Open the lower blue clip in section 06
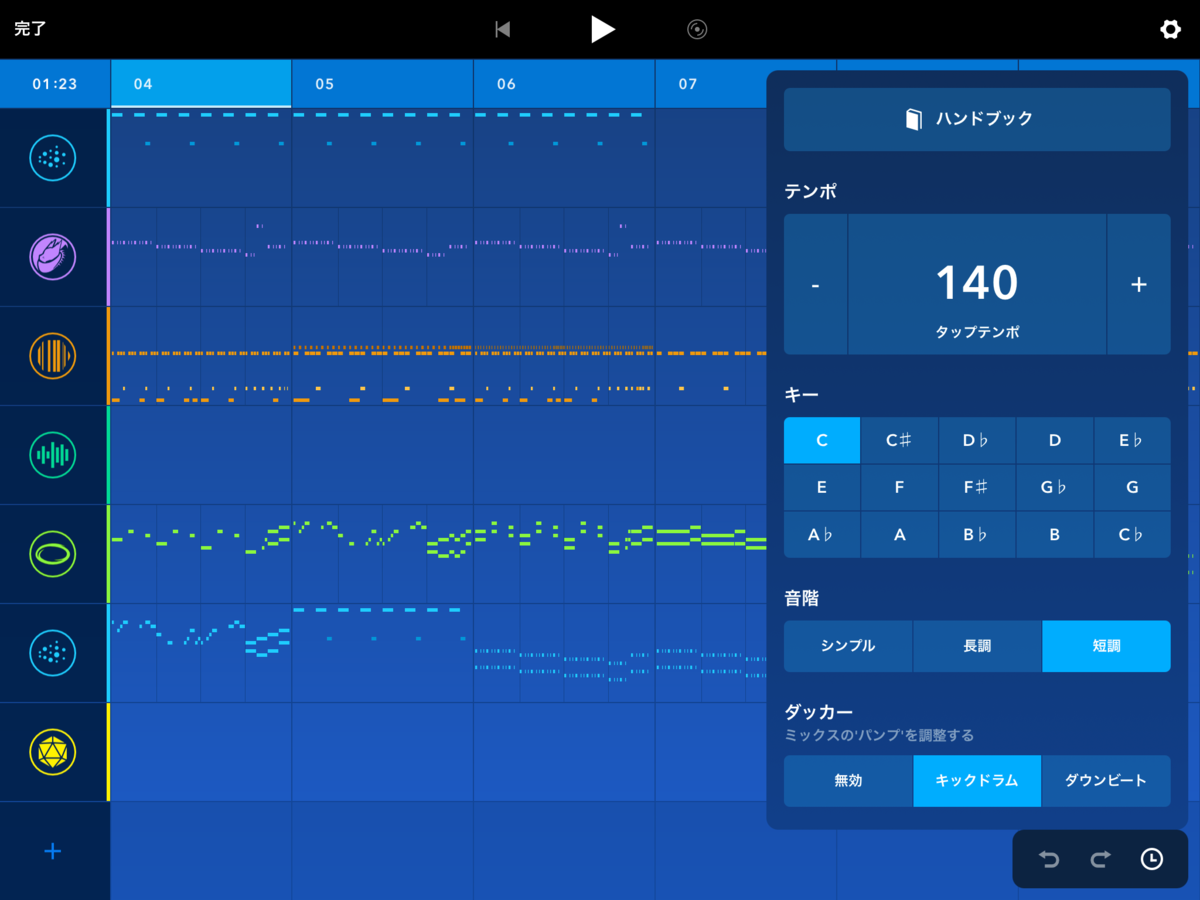The image size is (1200, 900). tap(564, 653)
